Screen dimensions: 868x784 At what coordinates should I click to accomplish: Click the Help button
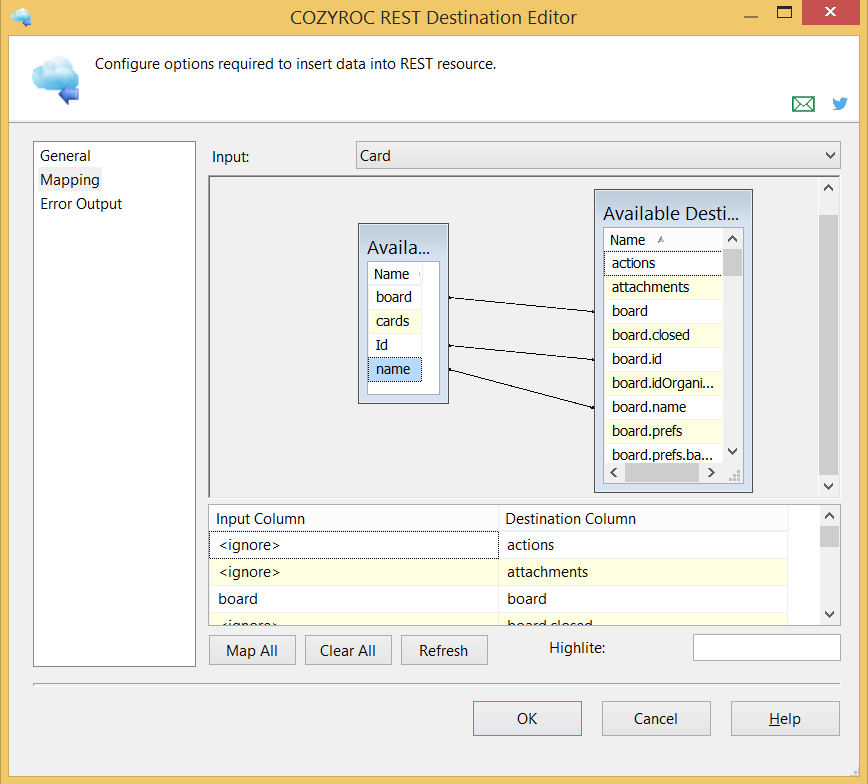coord(785,719)
